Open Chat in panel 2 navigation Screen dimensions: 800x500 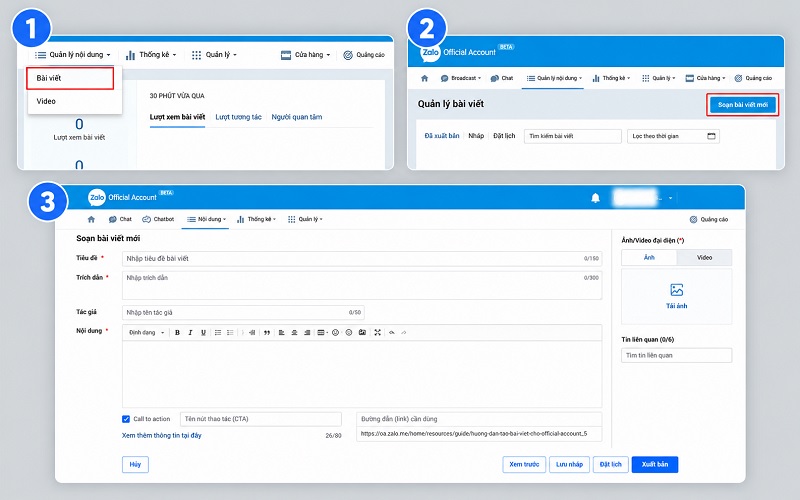[502, 78]
